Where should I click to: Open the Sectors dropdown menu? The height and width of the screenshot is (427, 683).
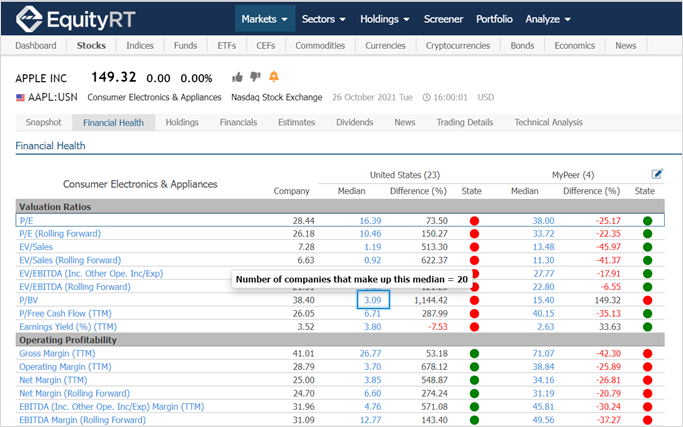[324, 19]
